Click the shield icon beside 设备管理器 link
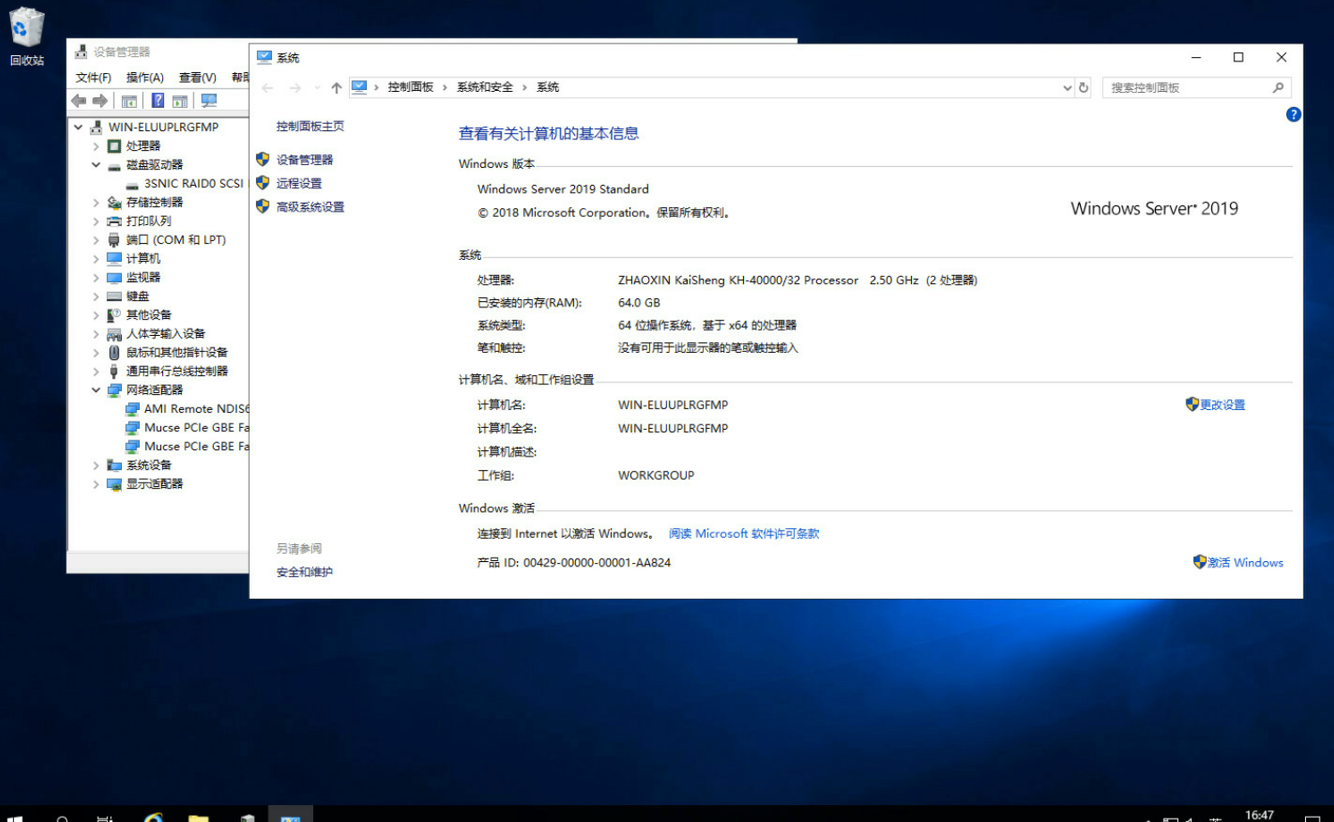Image resolution: width=1334 pixels, height=822 pixels. point(263,159)
